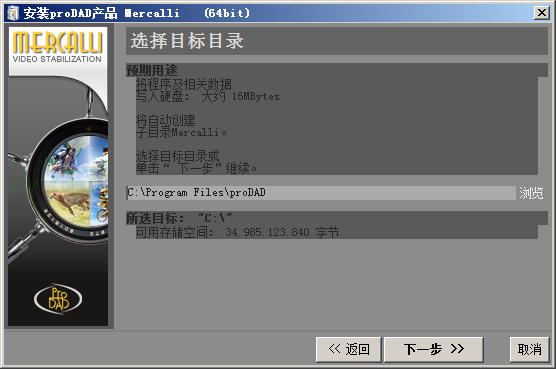Click the 选择目标目录 heading
Viewport: 556px width, 369px height.
coord(187,41)
